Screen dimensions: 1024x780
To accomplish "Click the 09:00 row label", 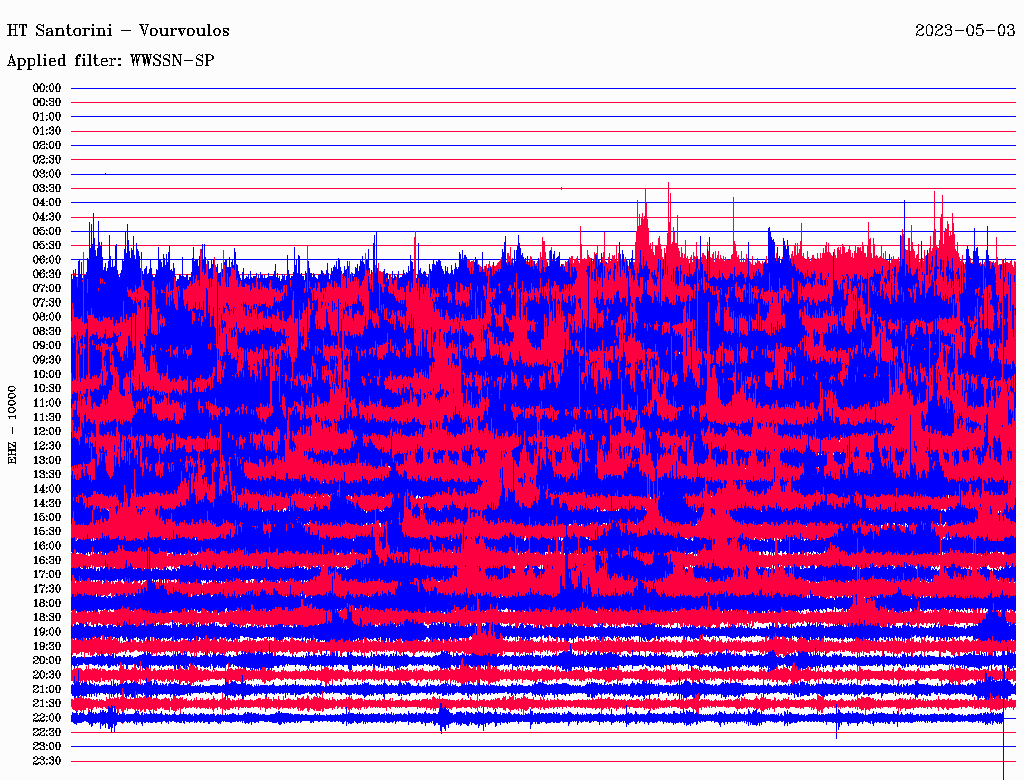I will point(47,345).
